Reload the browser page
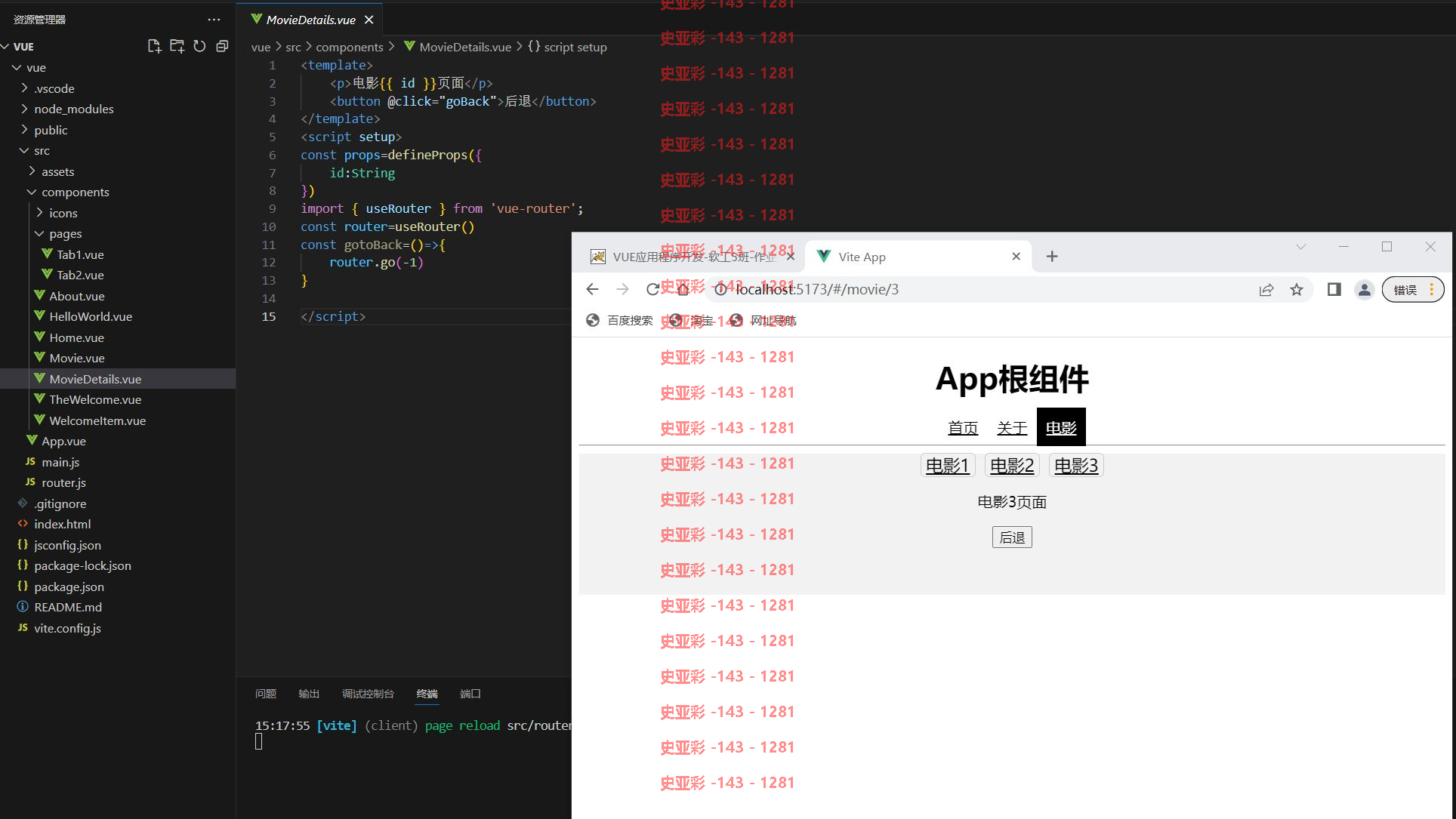1456x819 pixels. pos(652,289)
